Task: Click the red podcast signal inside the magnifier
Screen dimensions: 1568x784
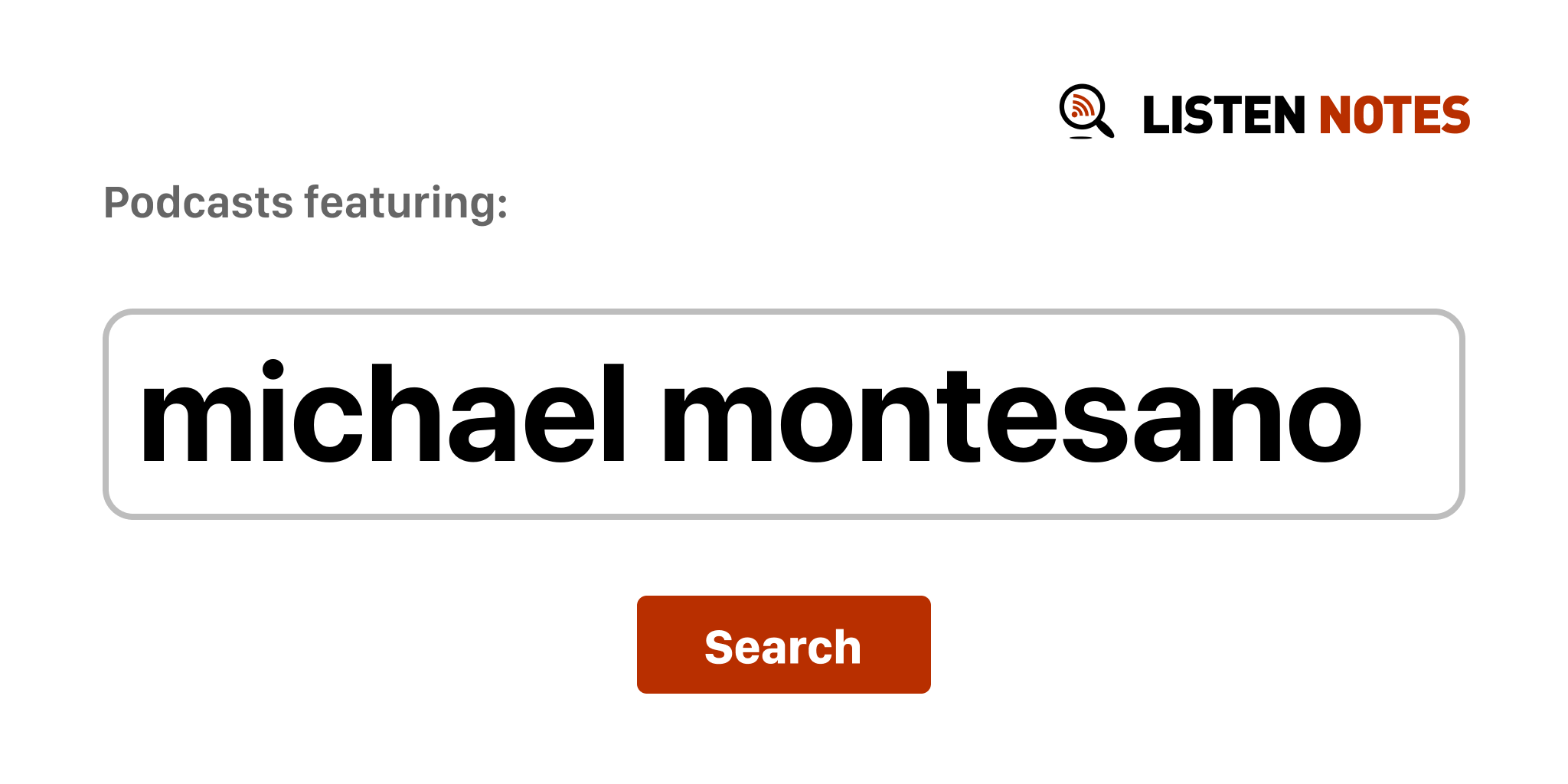Action: click(1082, 106)
